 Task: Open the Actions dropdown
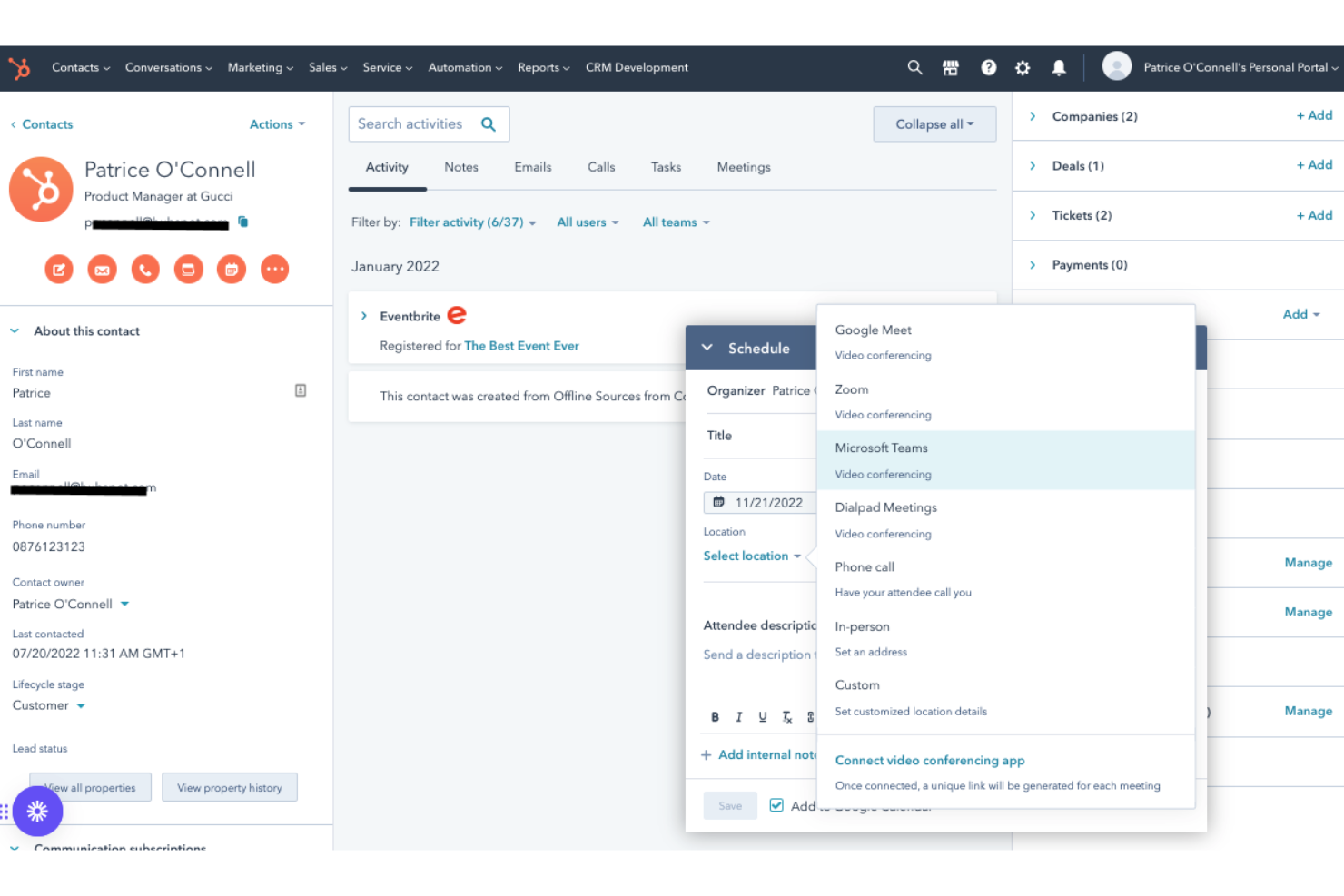(x=277, y=124)
